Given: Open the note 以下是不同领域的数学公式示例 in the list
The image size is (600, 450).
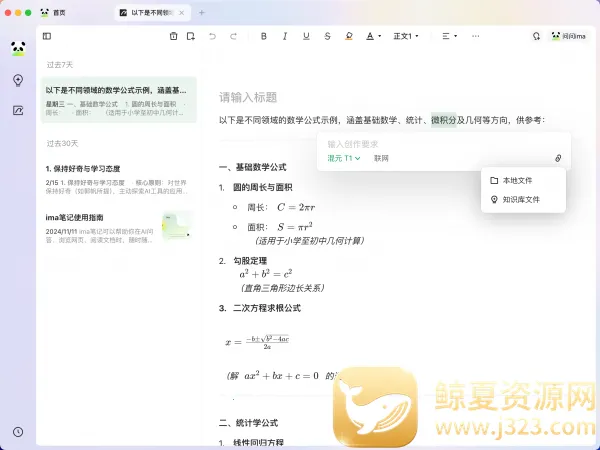Looking at the screenshot, I should point(119,100).
